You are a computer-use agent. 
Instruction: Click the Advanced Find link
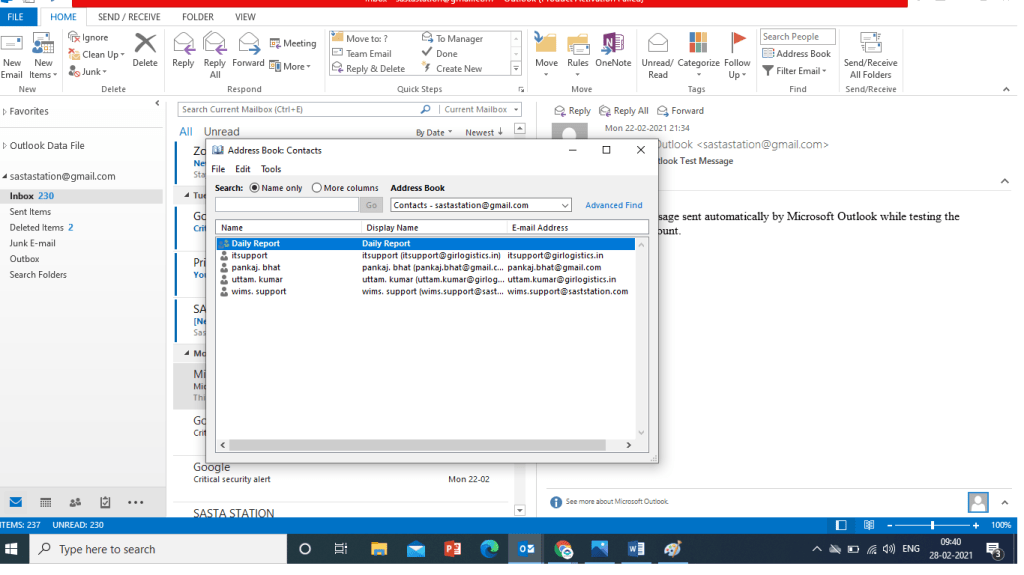point(613,205)
